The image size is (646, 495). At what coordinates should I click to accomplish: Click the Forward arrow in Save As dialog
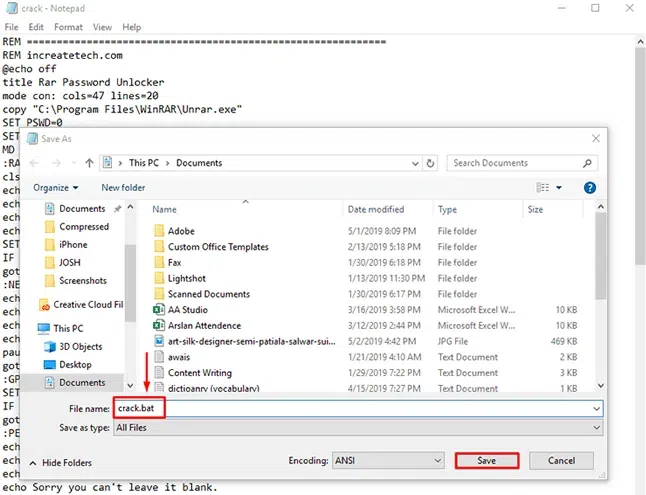(56, 163)
